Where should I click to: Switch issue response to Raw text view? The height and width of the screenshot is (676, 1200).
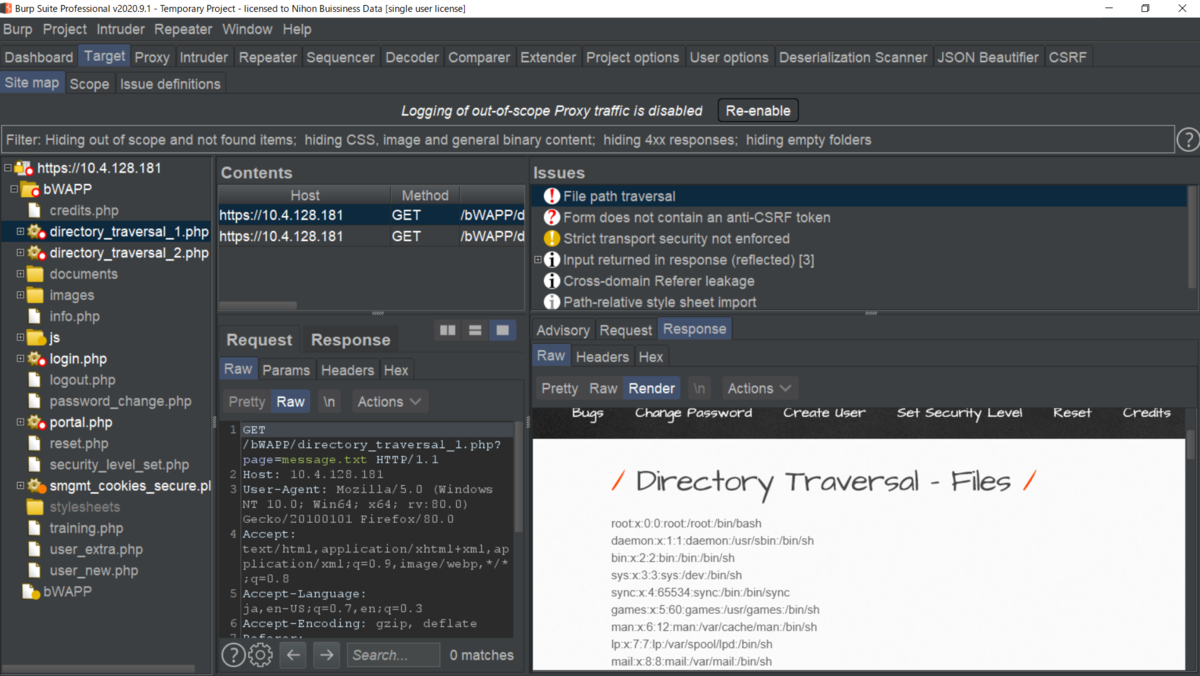tap(604, 388)
